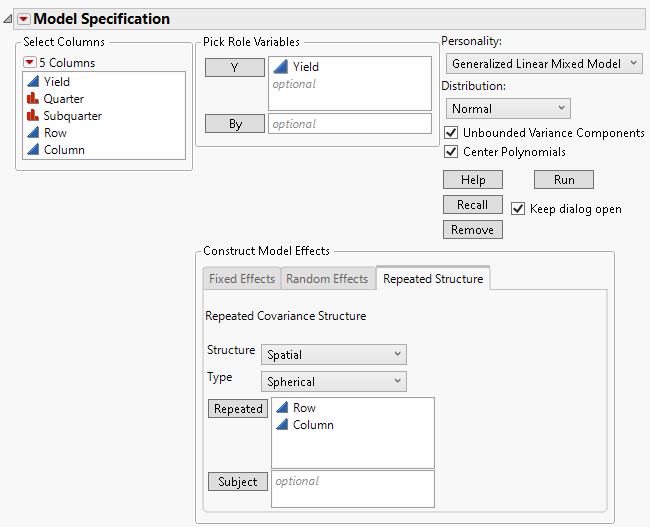650x527 pixels.
Task: Switch to the Random Effects tab
Action: (x=327, y=279)
